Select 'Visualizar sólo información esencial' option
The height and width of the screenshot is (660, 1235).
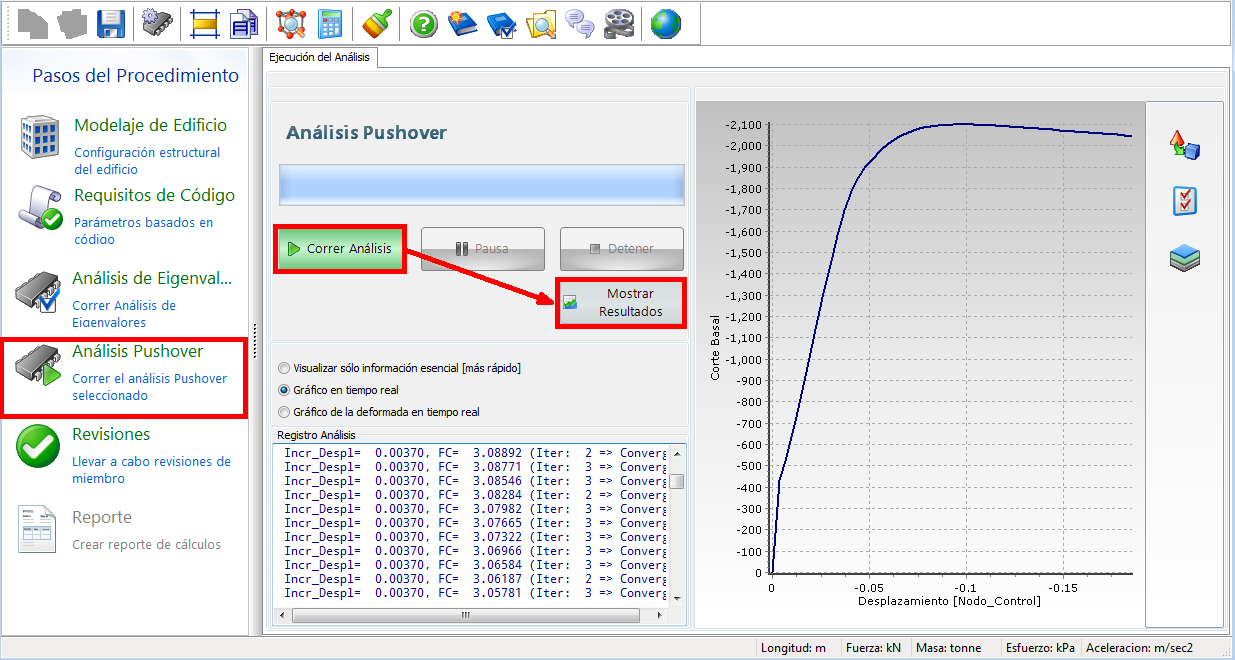tap(285, 368)
